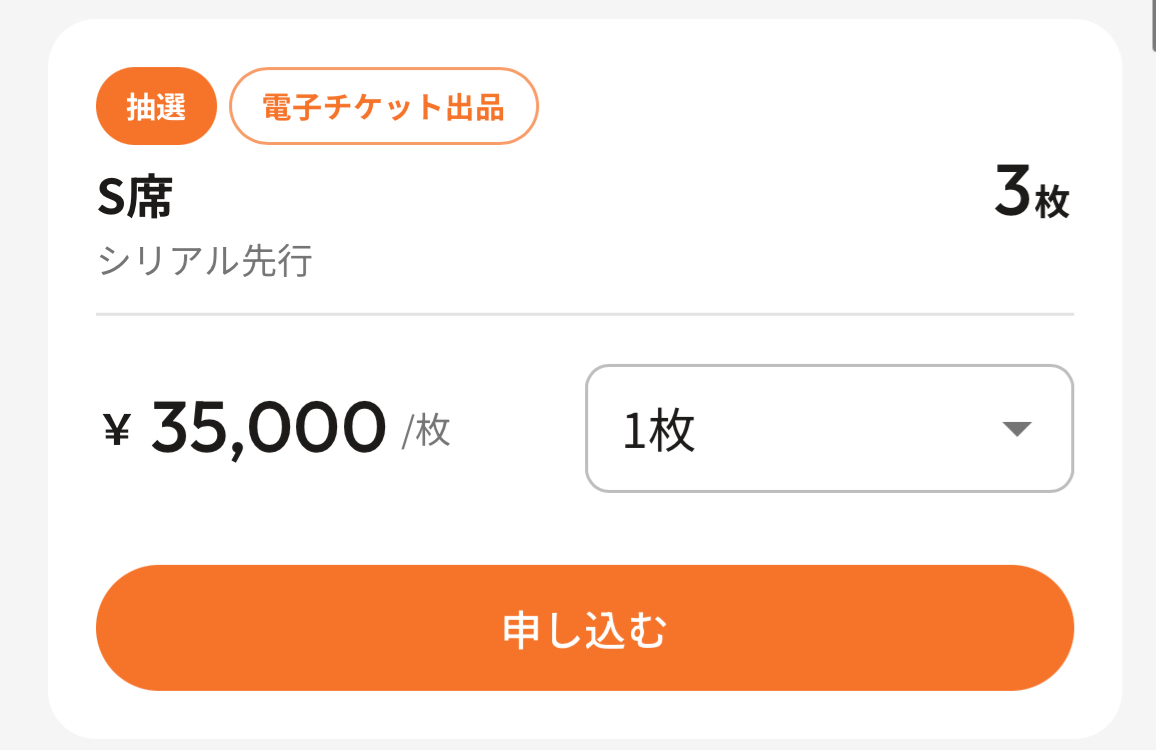
Task: Click the ¥ yen symbol
Action: (x=118, y=430)
